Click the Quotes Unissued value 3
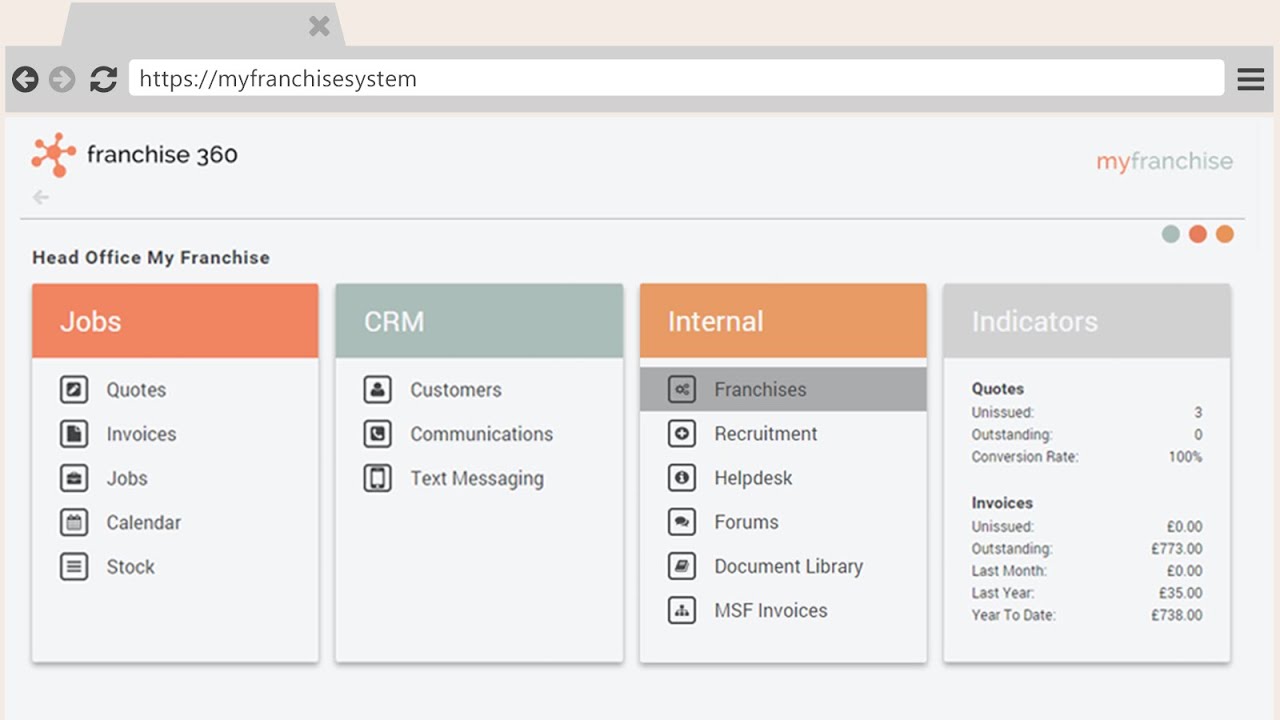The height and width of the screenshot is (720, 1280). (1198, 412)
